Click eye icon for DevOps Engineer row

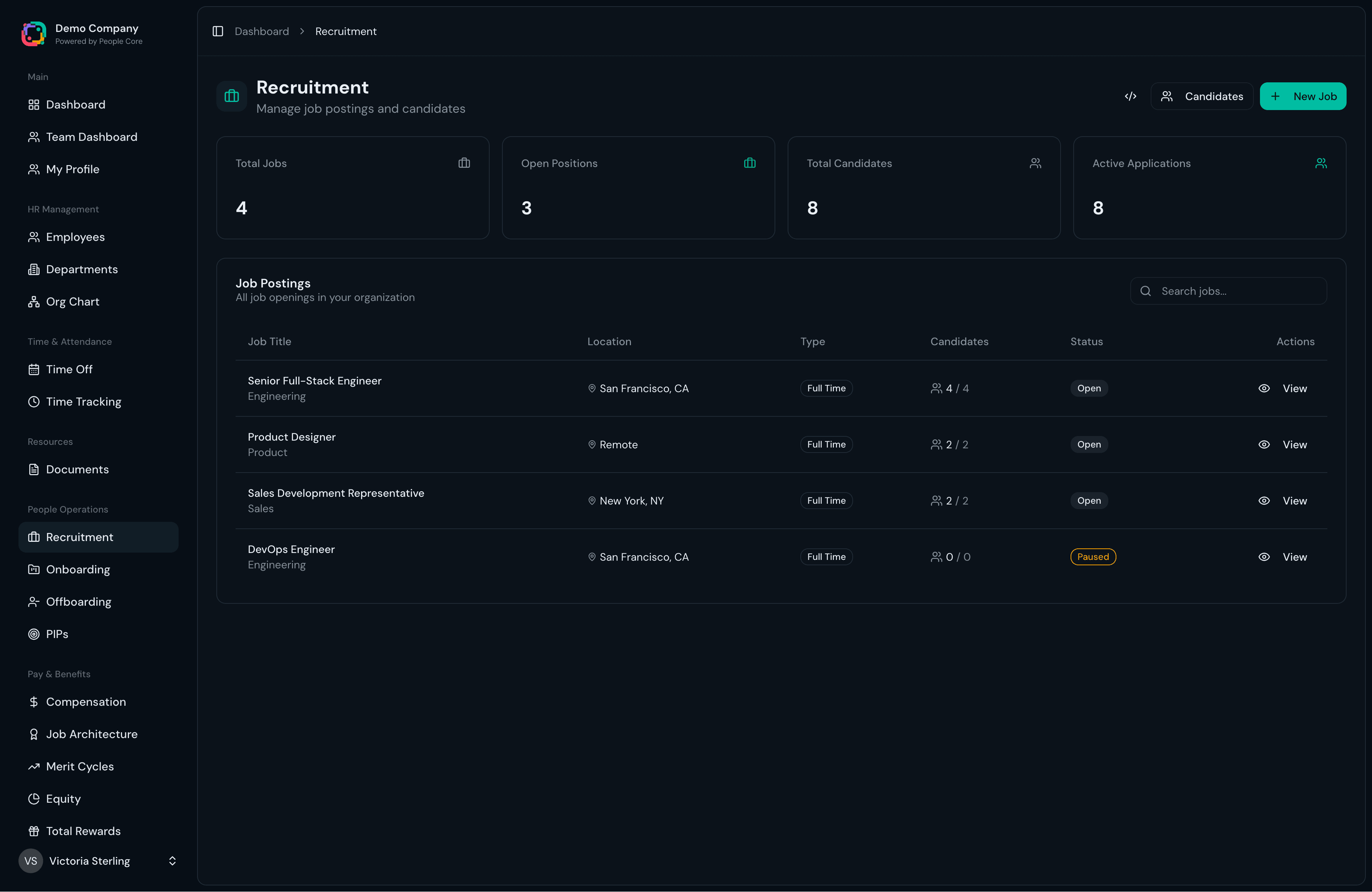click(x=1263, y=557)
